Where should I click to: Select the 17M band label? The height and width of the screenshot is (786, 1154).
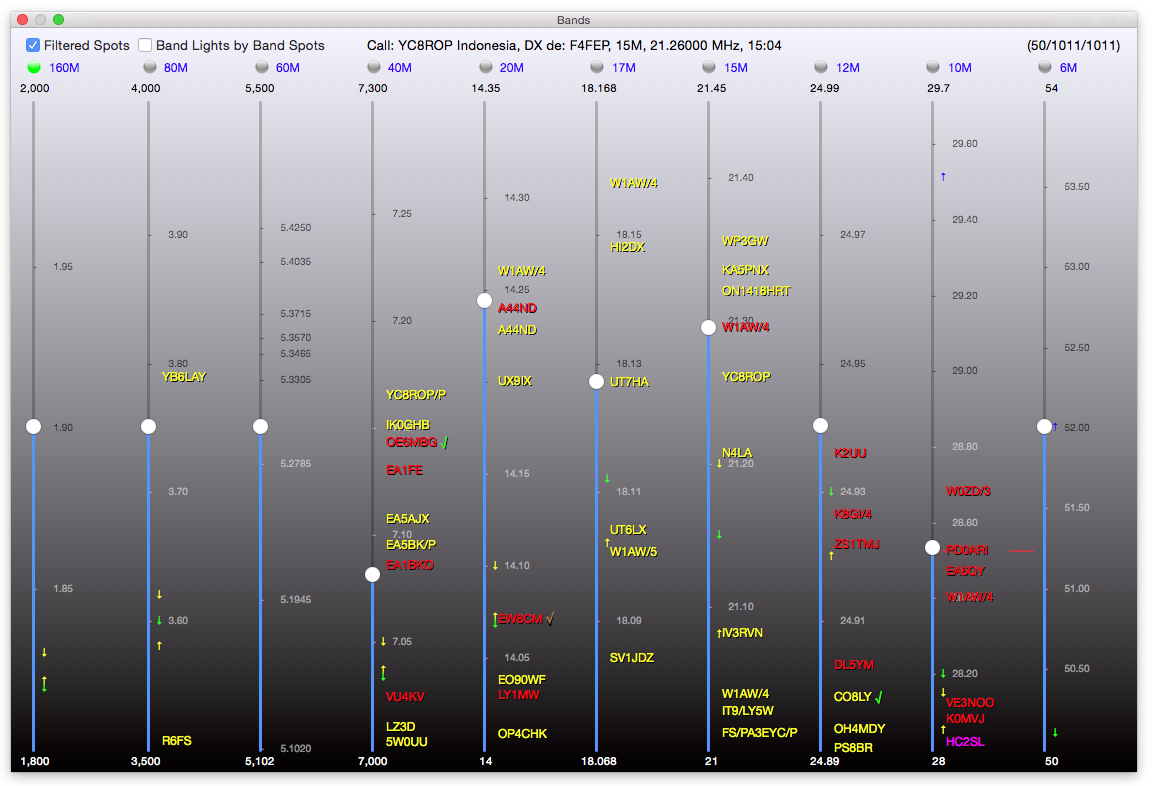coord(624,68)
